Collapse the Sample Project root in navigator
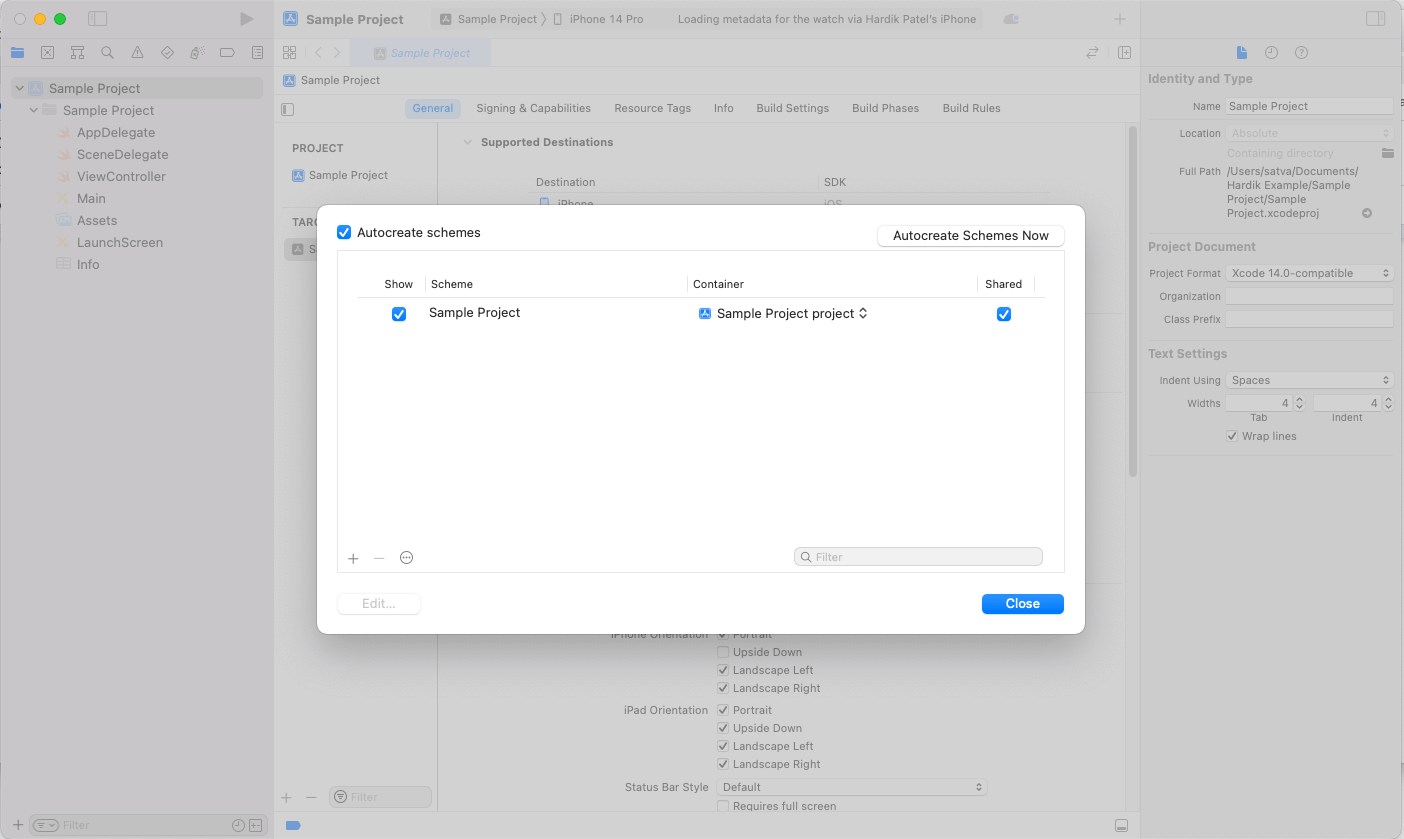The height and width of the screenshot is (839, 1404). click(x=19, y=88)
